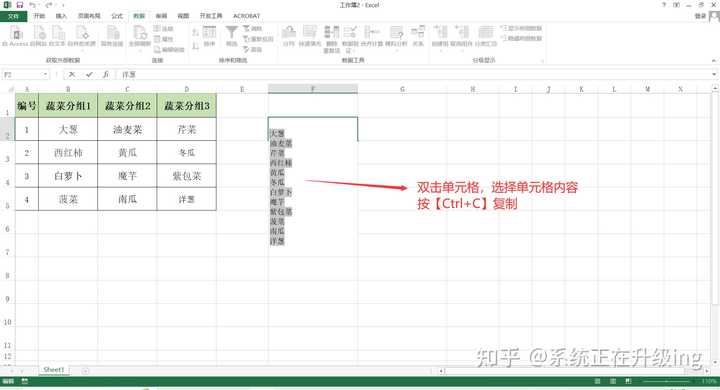Import data From Access
This screenshot has height=390, width=720.
[16, 36]
